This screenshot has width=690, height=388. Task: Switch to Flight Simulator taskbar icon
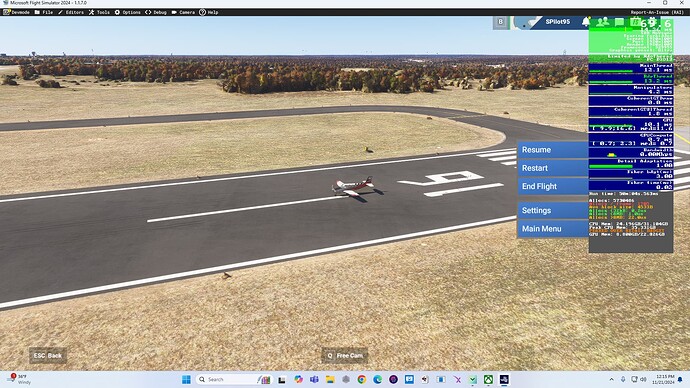(x=504, y=379)
